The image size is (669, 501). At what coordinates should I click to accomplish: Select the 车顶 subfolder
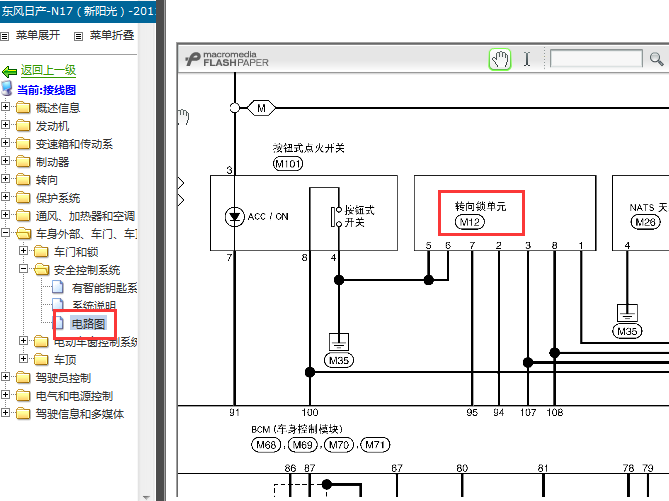[x=65, y=360]
